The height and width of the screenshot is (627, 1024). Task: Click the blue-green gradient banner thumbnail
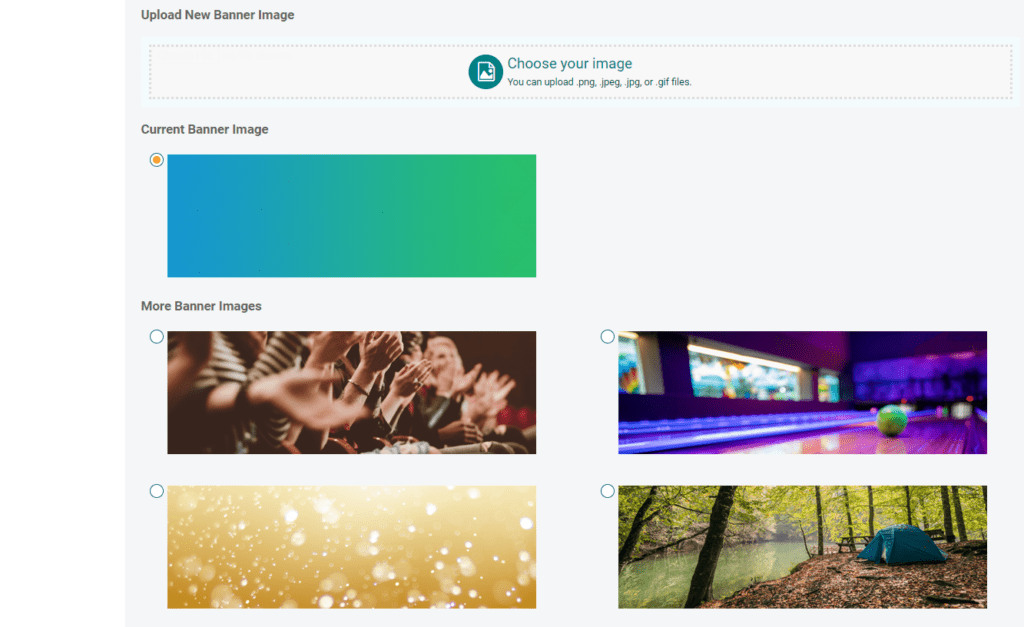point(351,216)
